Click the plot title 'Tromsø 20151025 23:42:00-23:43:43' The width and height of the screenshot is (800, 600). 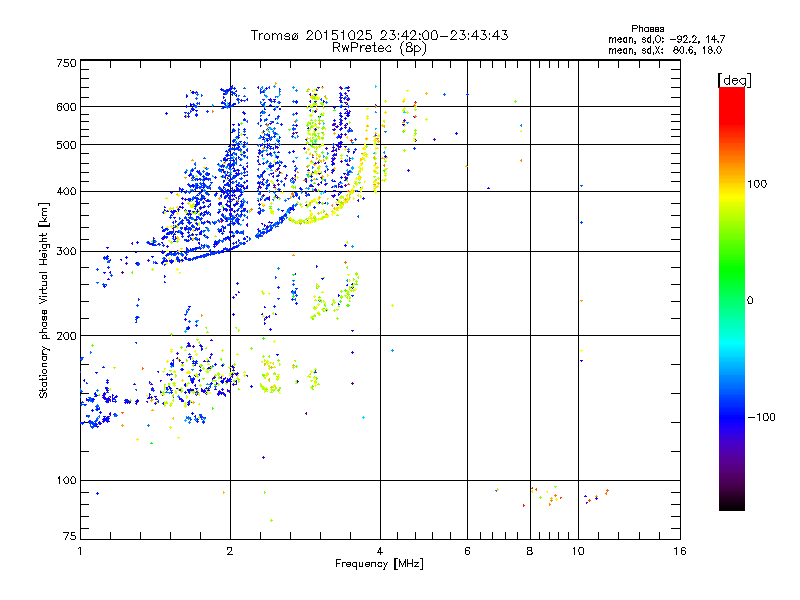[x=379, y=35]
